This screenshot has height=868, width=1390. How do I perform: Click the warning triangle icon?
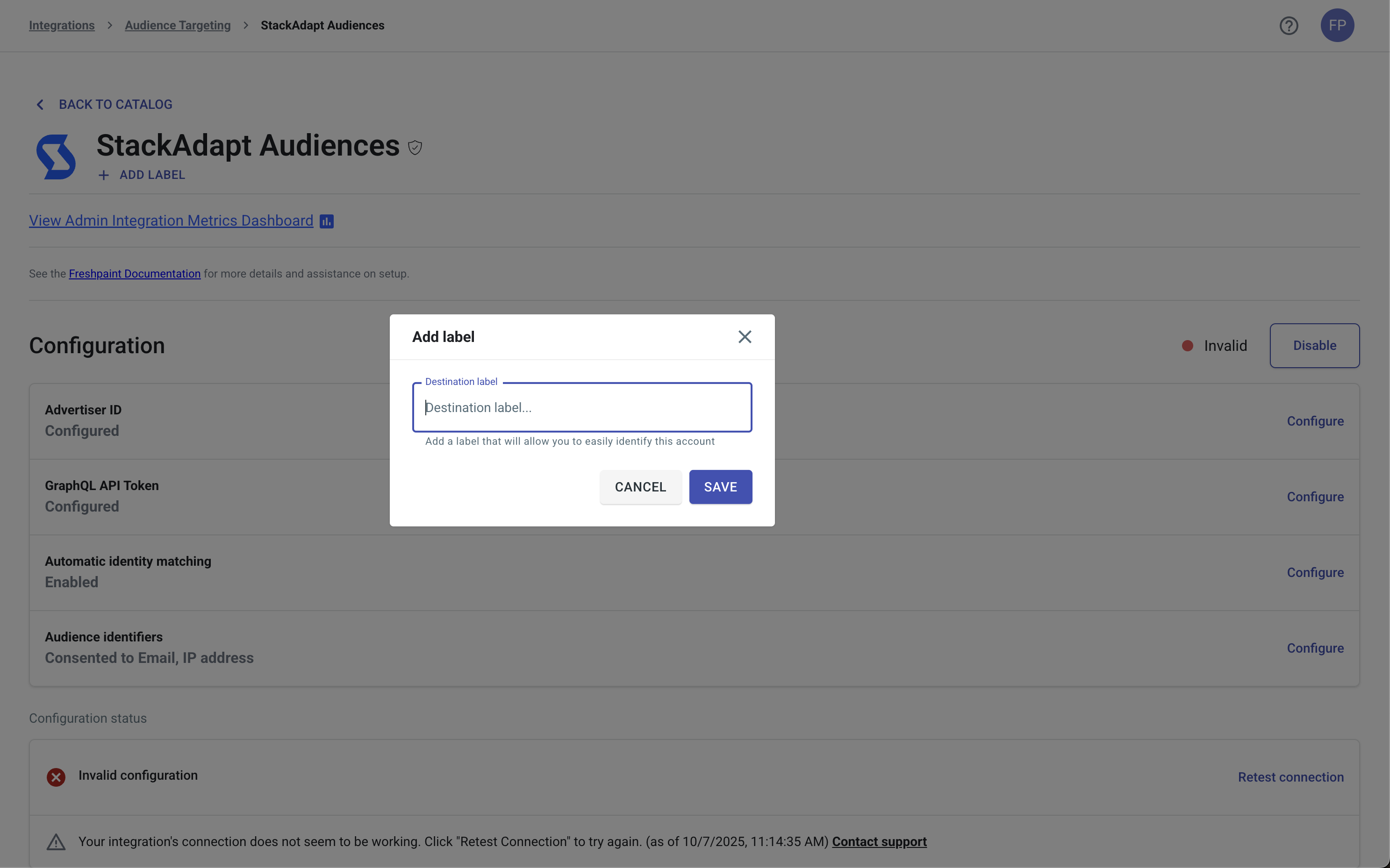pos(56,842)
